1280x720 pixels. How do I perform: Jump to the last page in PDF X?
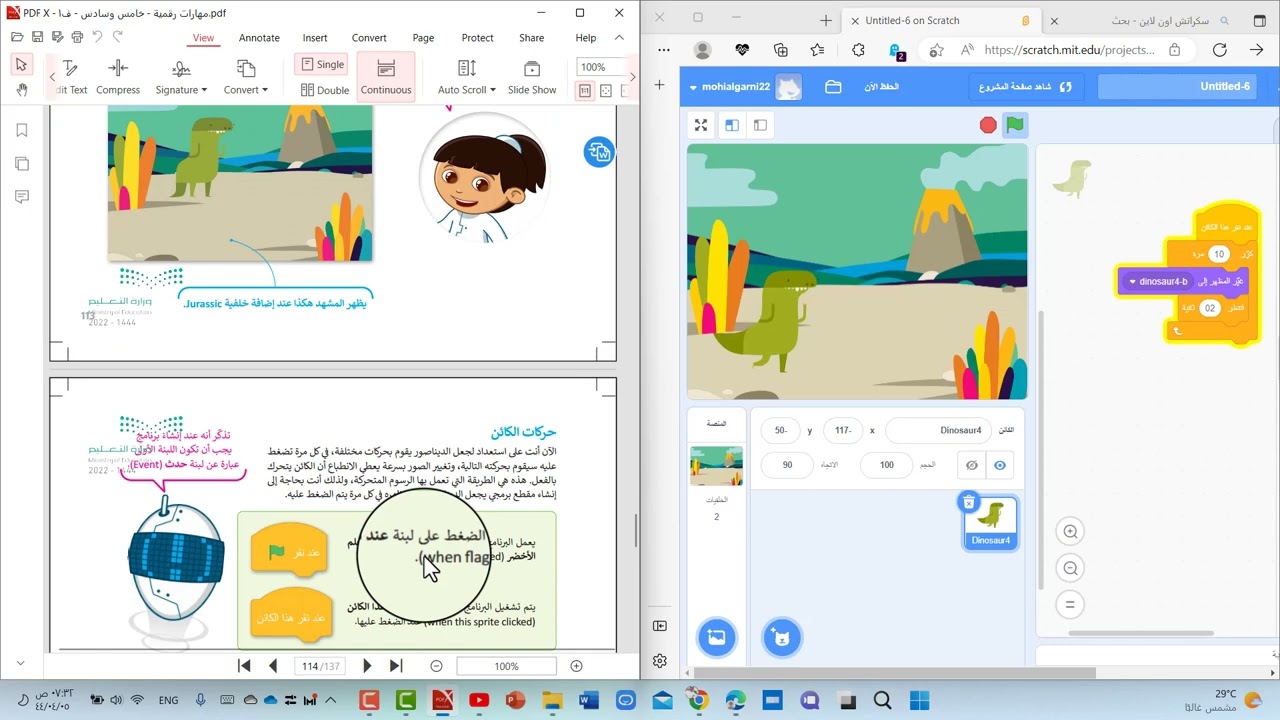[x=395, y=666]
